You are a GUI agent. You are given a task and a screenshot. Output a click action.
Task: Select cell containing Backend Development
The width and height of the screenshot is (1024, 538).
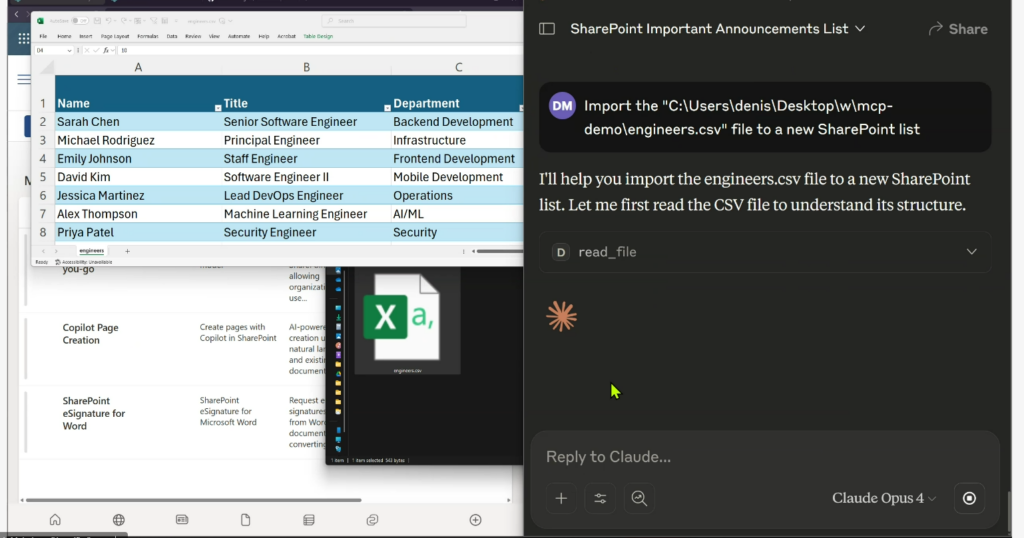tap(457, 121)
